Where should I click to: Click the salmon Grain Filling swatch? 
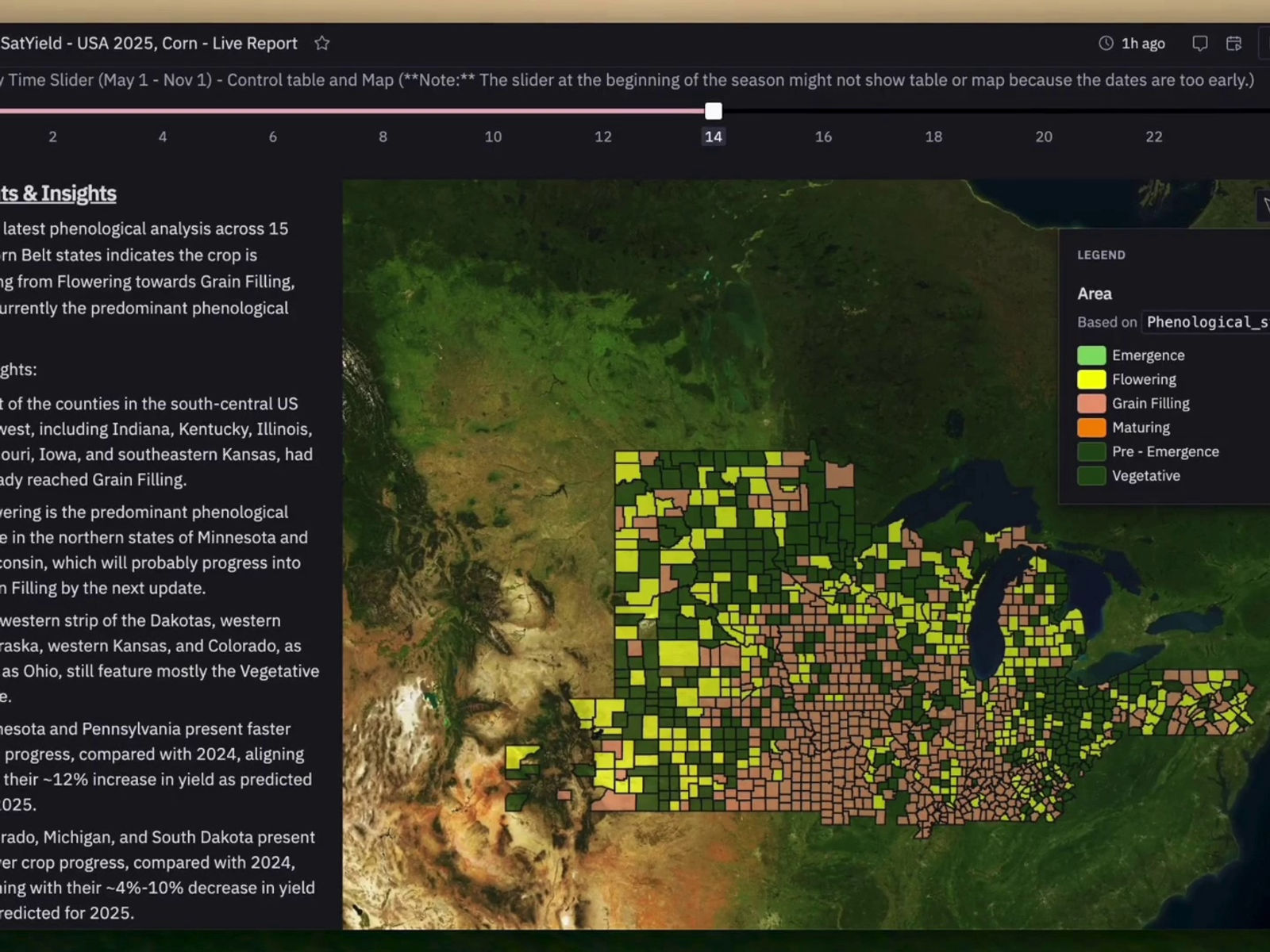pos(1091,404)
